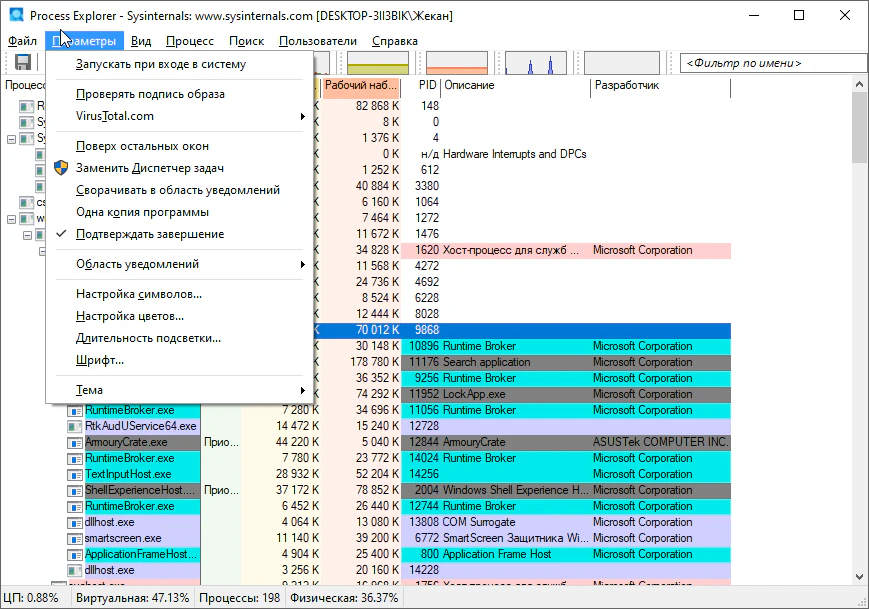
Task: Click the Save floppy disk toolbar icon
Action: (x=22, y=63)
